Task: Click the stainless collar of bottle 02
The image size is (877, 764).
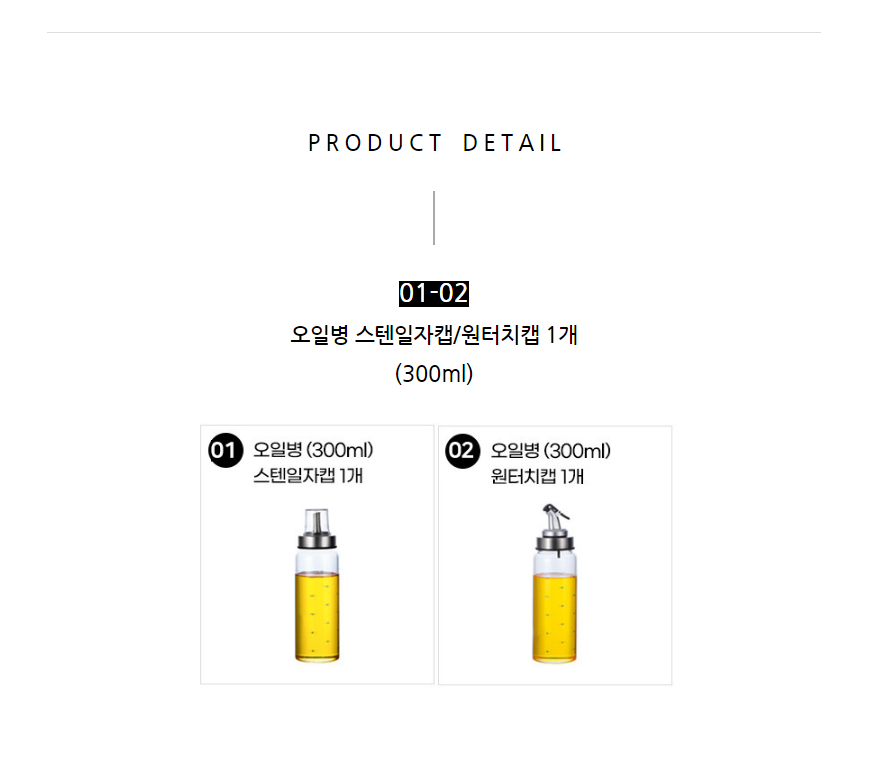Action: [x=555, y=541]
